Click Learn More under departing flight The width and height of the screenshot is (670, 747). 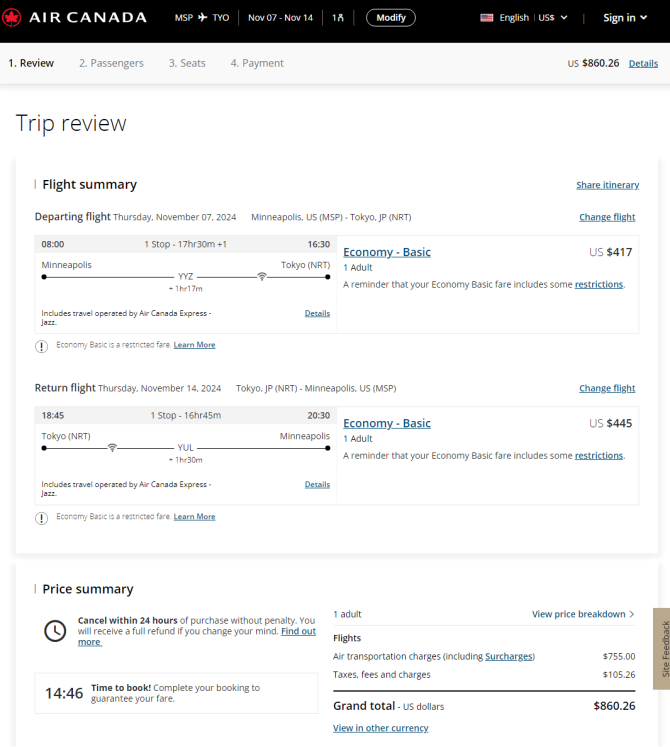click(x=194, y=344)
